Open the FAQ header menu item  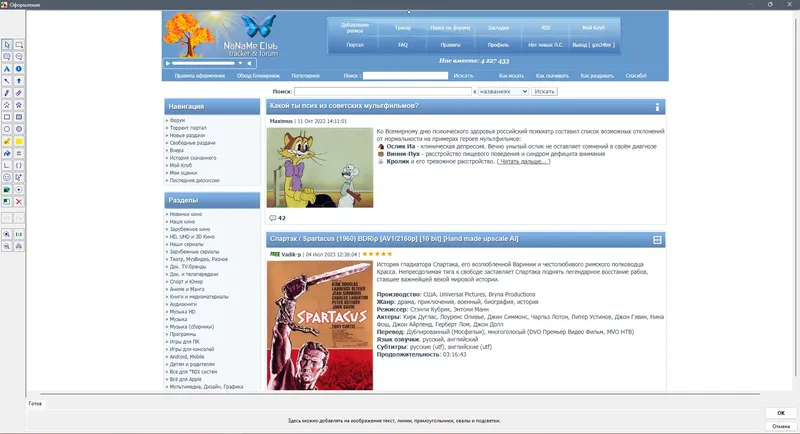pyautogui.click(x=403, y=45)
